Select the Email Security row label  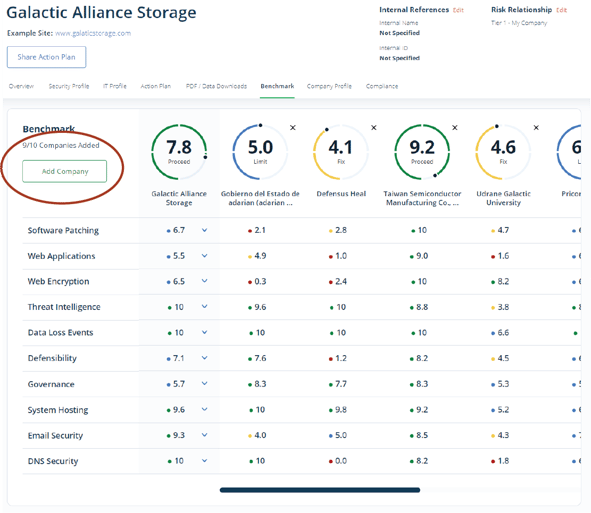point(55,435)
